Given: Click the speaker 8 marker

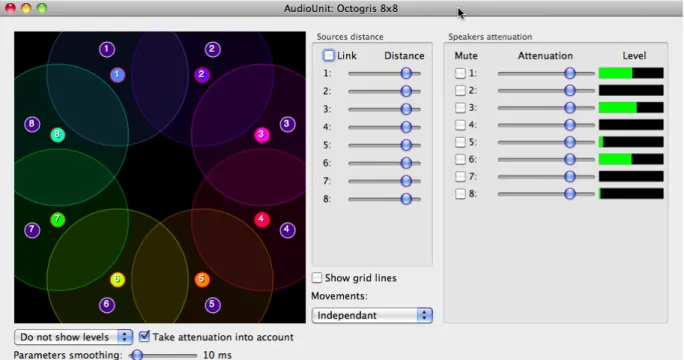Looking at the screenshot, I should [x=32, y=124].
